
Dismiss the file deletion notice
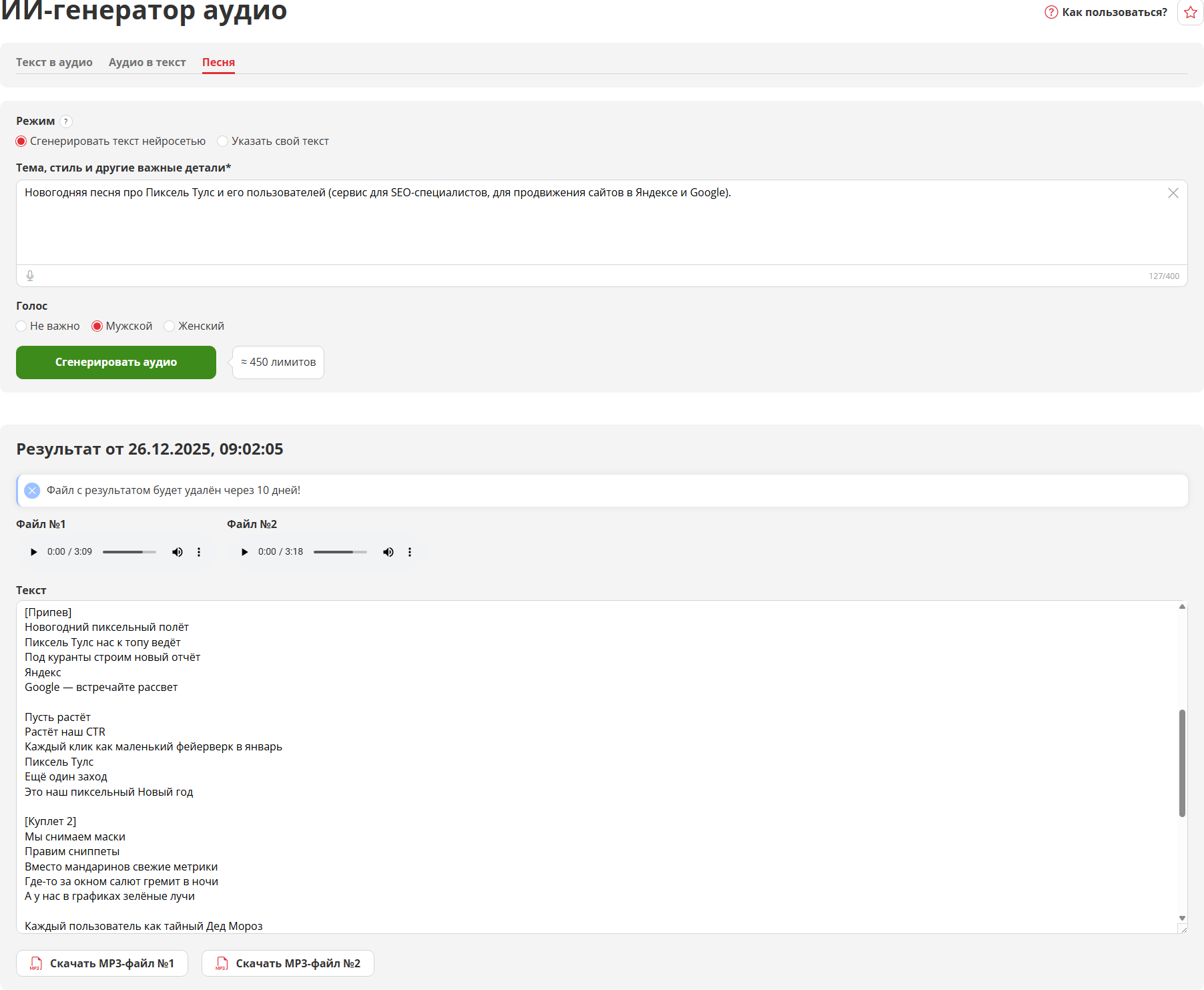(x=32, y=491)
